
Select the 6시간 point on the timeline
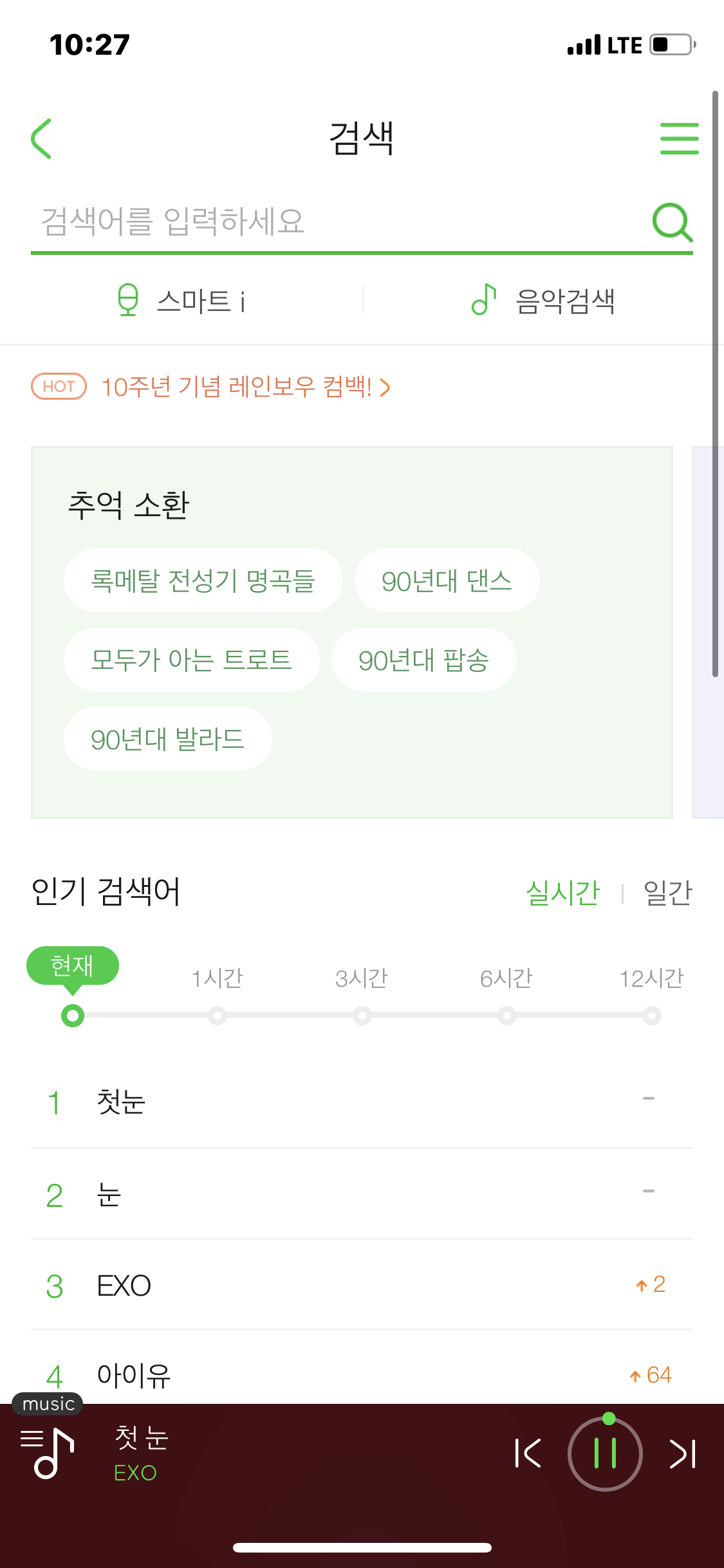coord(508,1014)
